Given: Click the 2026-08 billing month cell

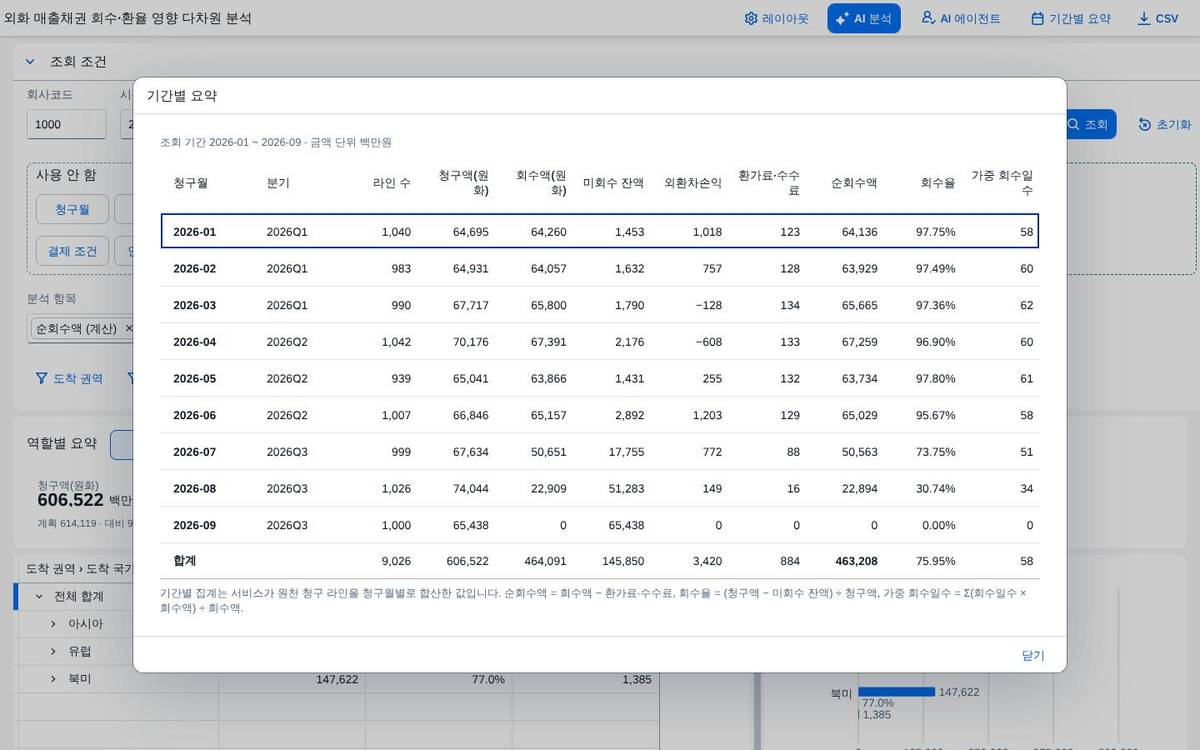Looking at the screenshot, I should click(194, 489).
